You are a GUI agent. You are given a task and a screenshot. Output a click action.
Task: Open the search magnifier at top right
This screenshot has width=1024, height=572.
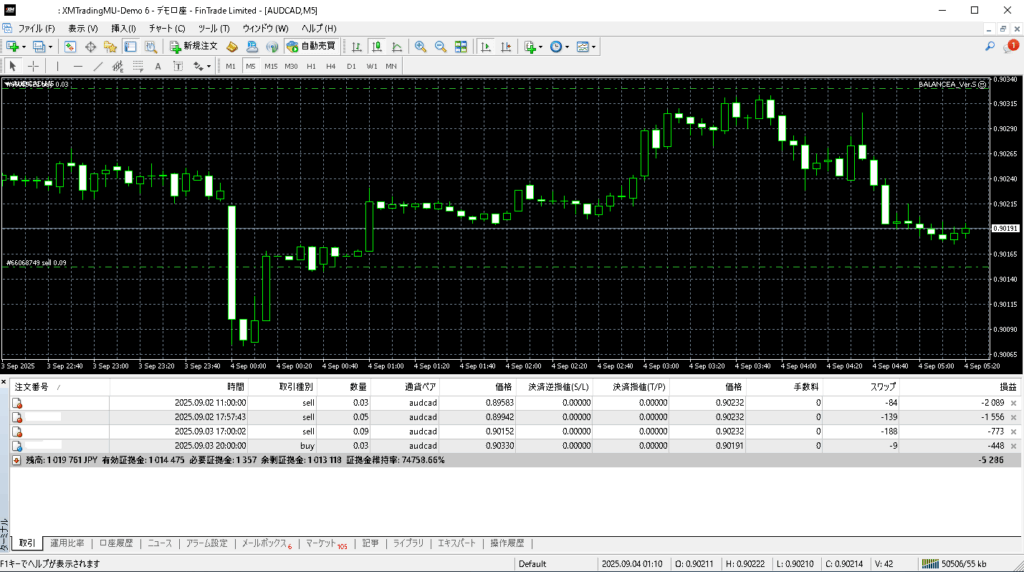click(x=990, y=46)
